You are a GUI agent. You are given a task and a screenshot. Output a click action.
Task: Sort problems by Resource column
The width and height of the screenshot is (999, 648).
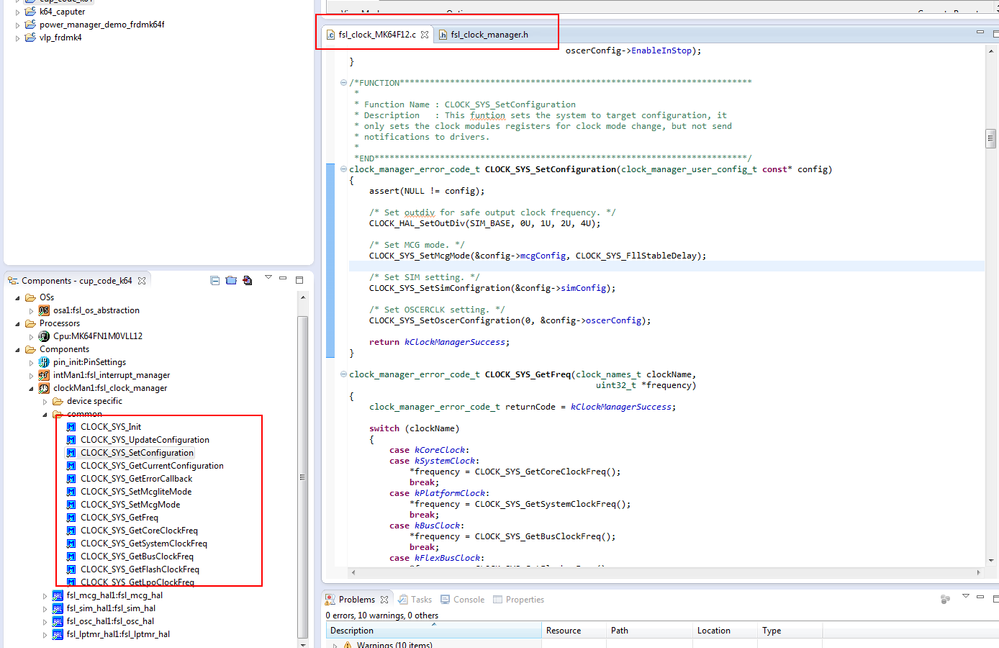(573, 631)
